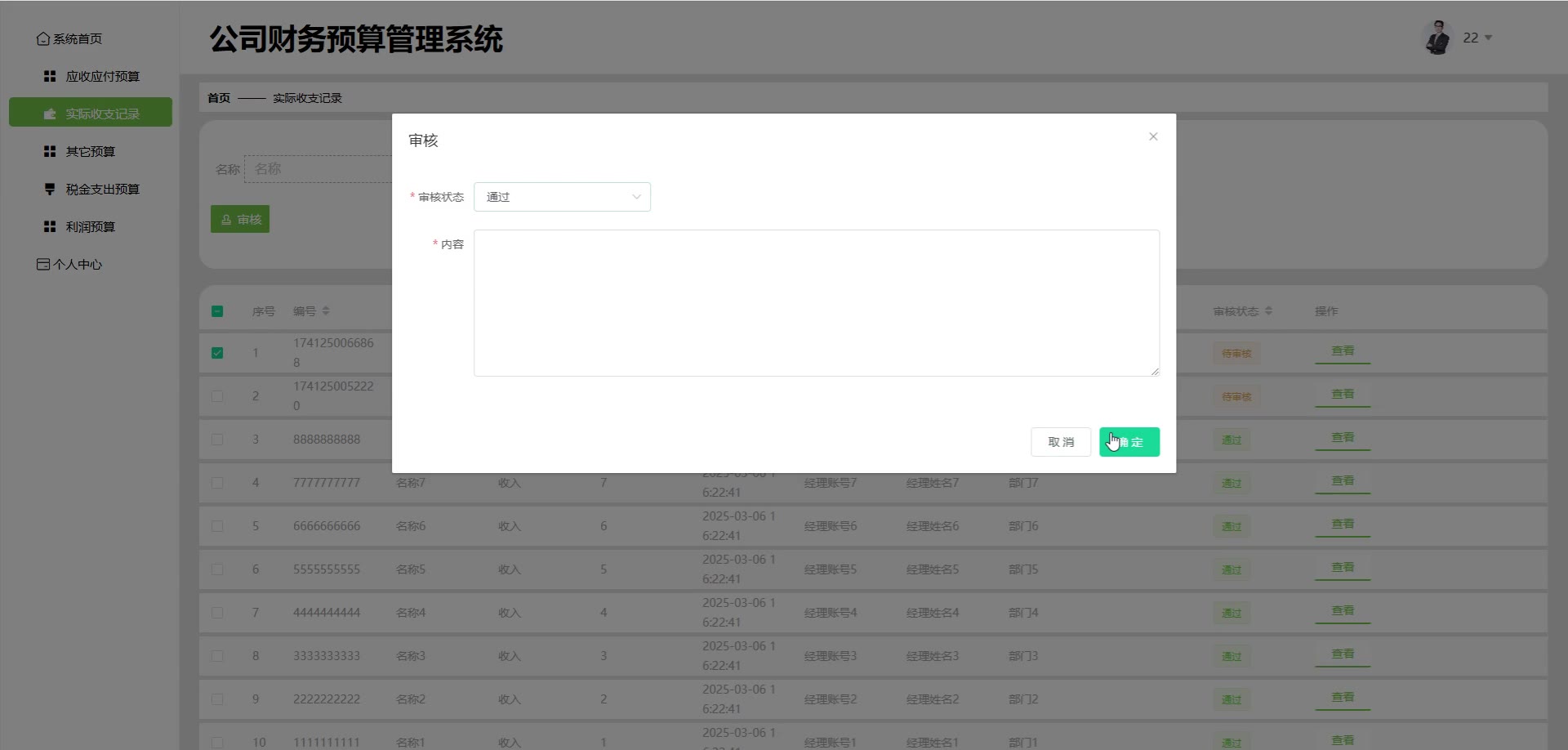Toggle the select-all checkbox in table header
1568x750 pixels.
click(x=217, y=311)
